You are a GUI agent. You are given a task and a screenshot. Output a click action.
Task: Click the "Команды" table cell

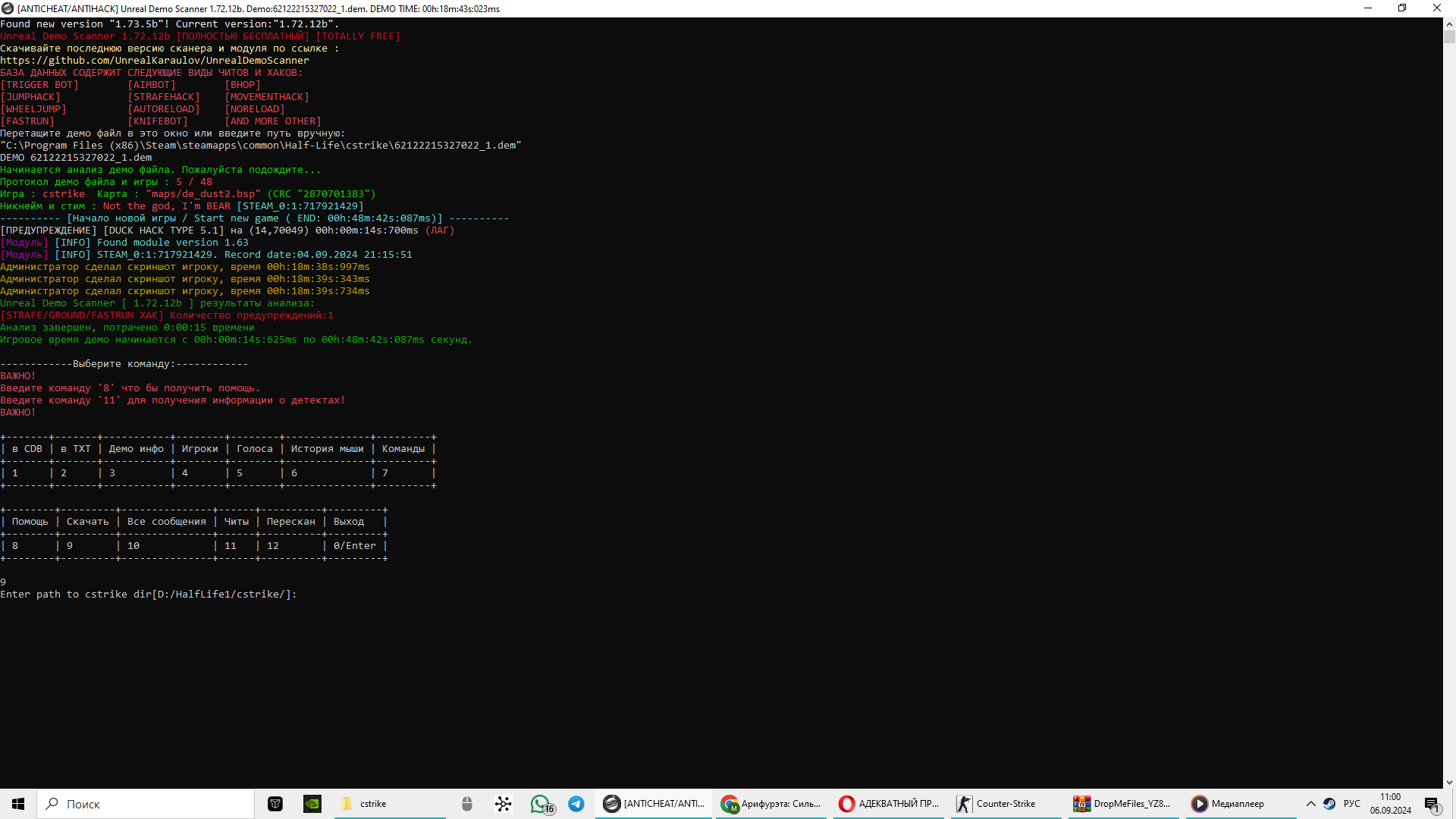403,449
